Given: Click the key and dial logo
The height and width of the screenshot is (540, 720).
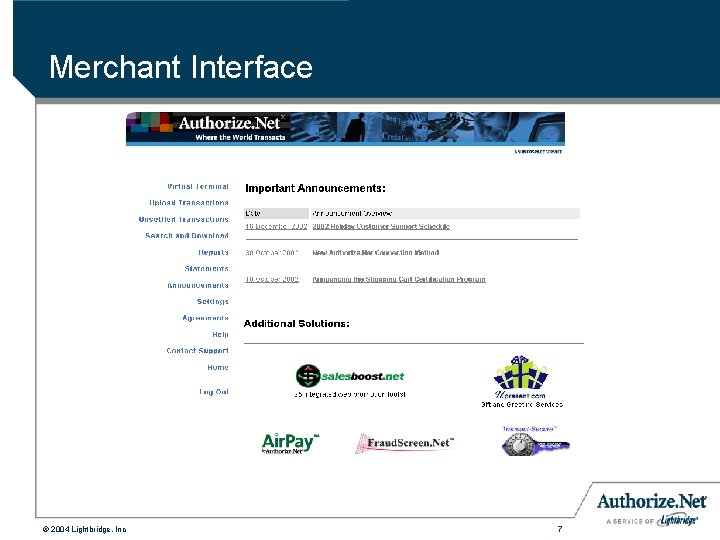Looking at the screenshot, I should [x=535, y=442].
